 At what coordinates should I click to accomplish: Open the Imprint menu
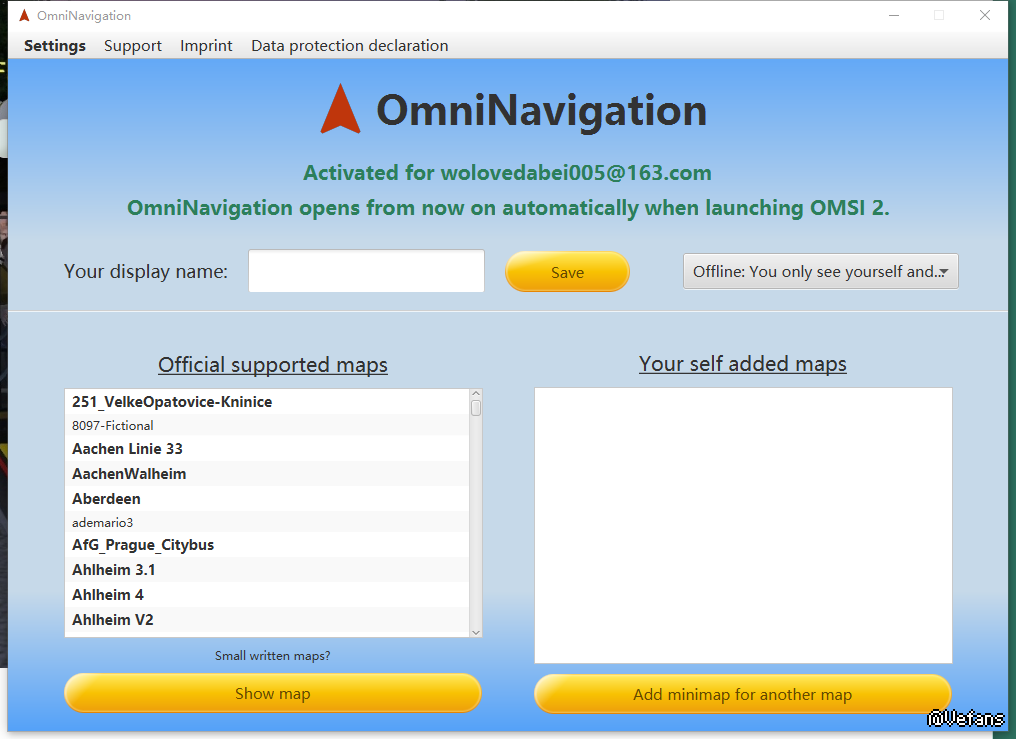pyautogui.click(x=206, y=45)
